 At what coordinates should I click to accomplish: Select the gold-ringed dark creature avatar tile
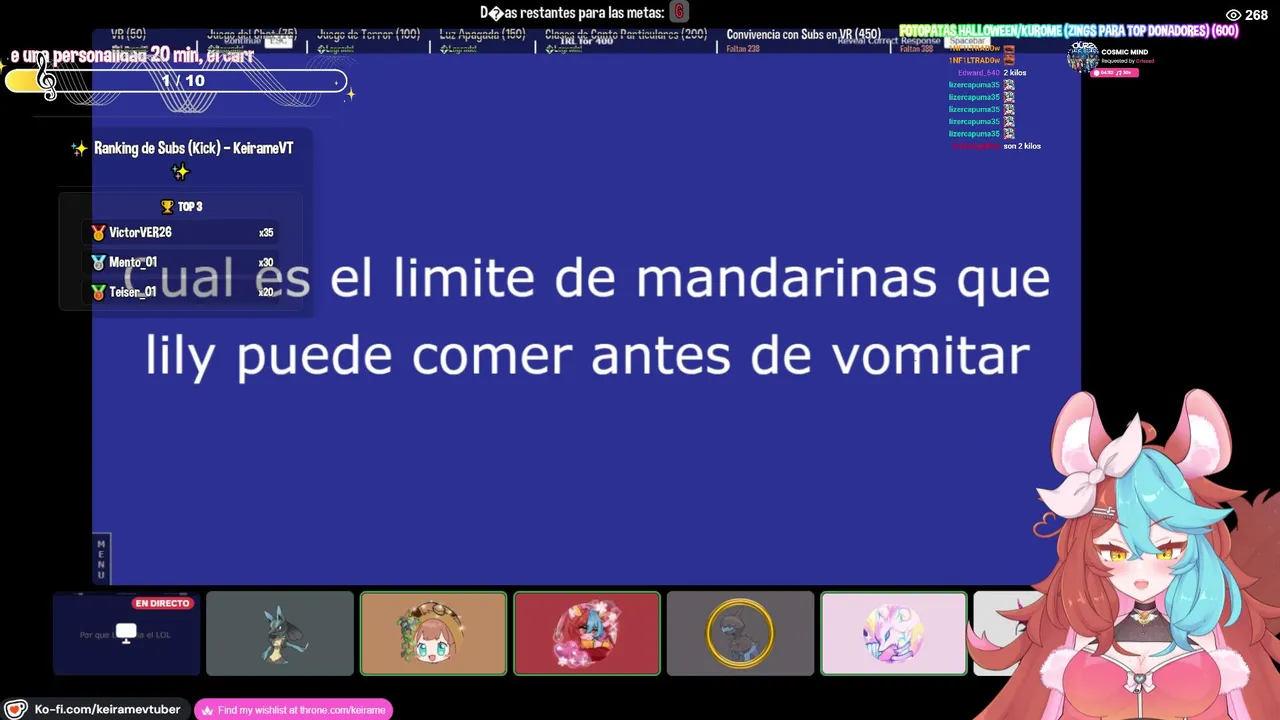[x=740, y=633]
